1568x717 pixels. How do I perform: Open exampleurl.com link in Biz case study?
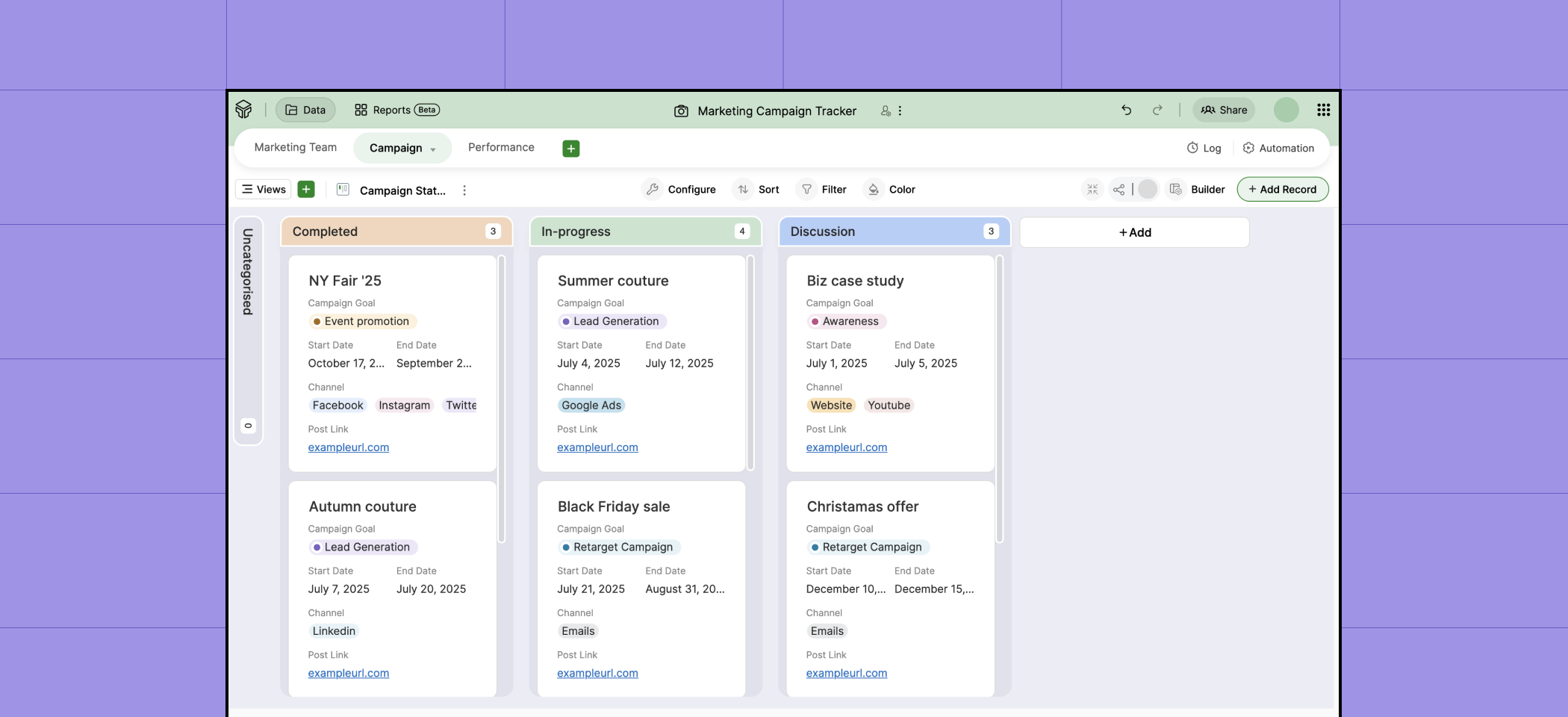(x=847, y=447)
